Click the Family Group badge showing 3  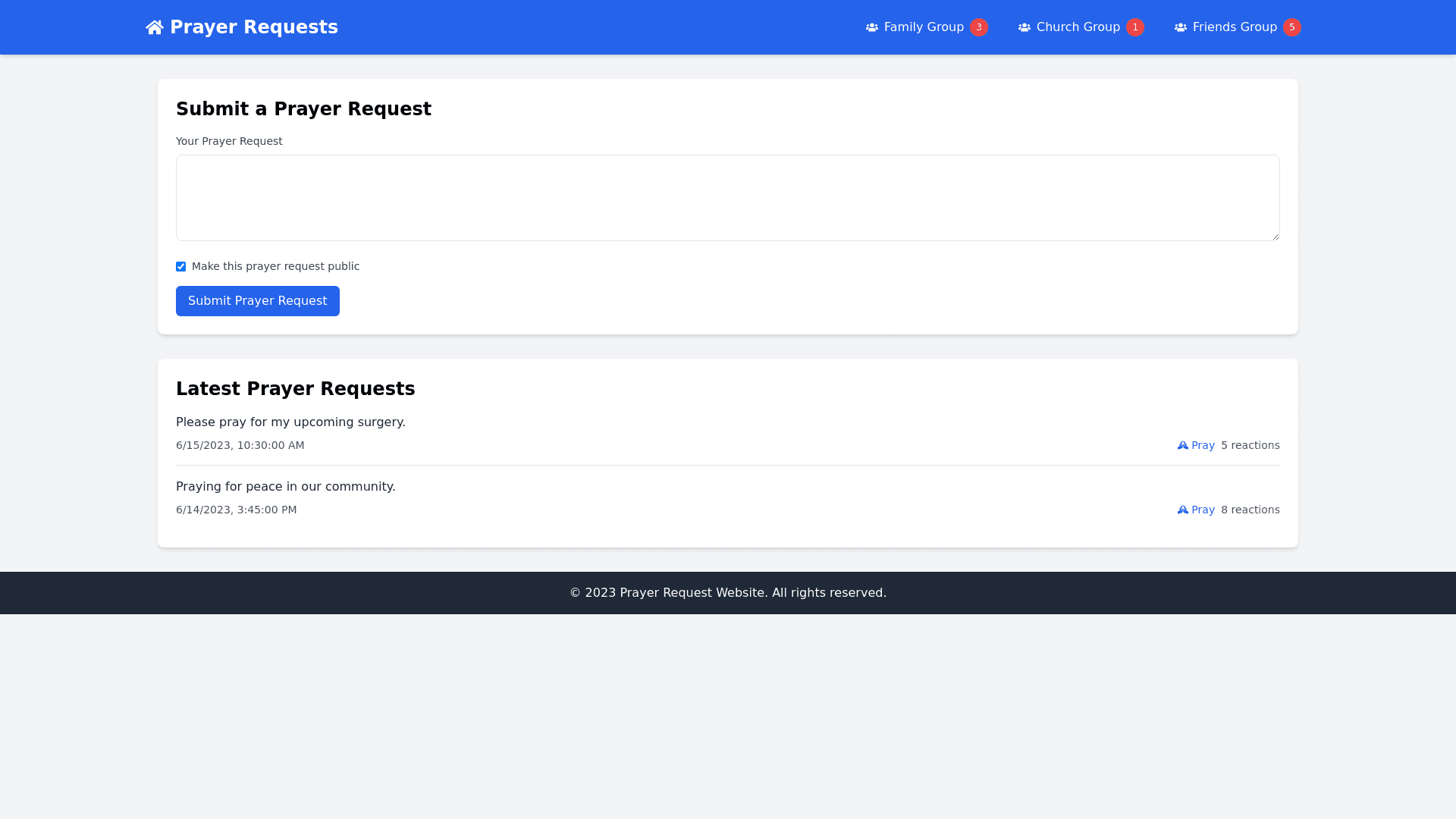pyautogui.click(x=979, y=27)
